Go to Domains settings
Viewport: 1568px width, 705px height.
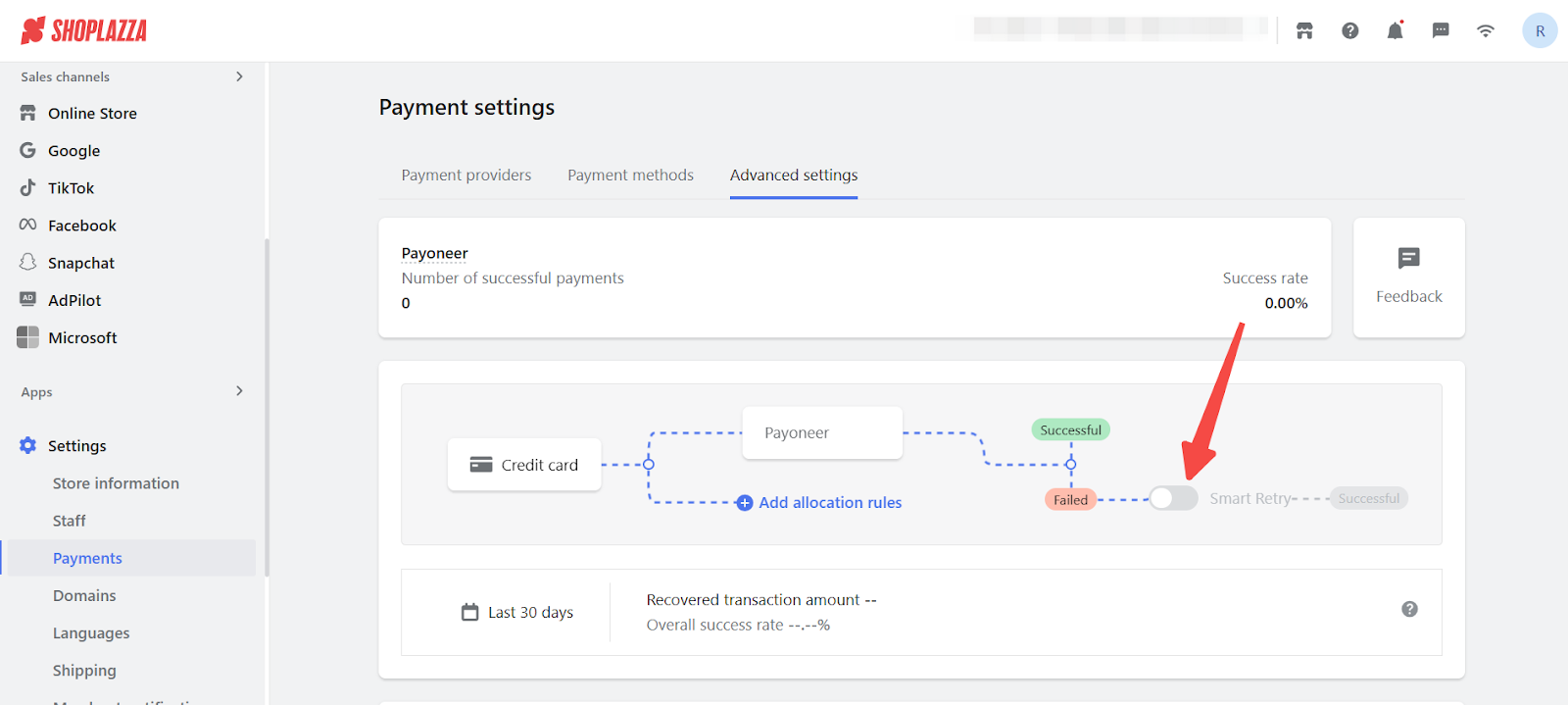(84, 595)
